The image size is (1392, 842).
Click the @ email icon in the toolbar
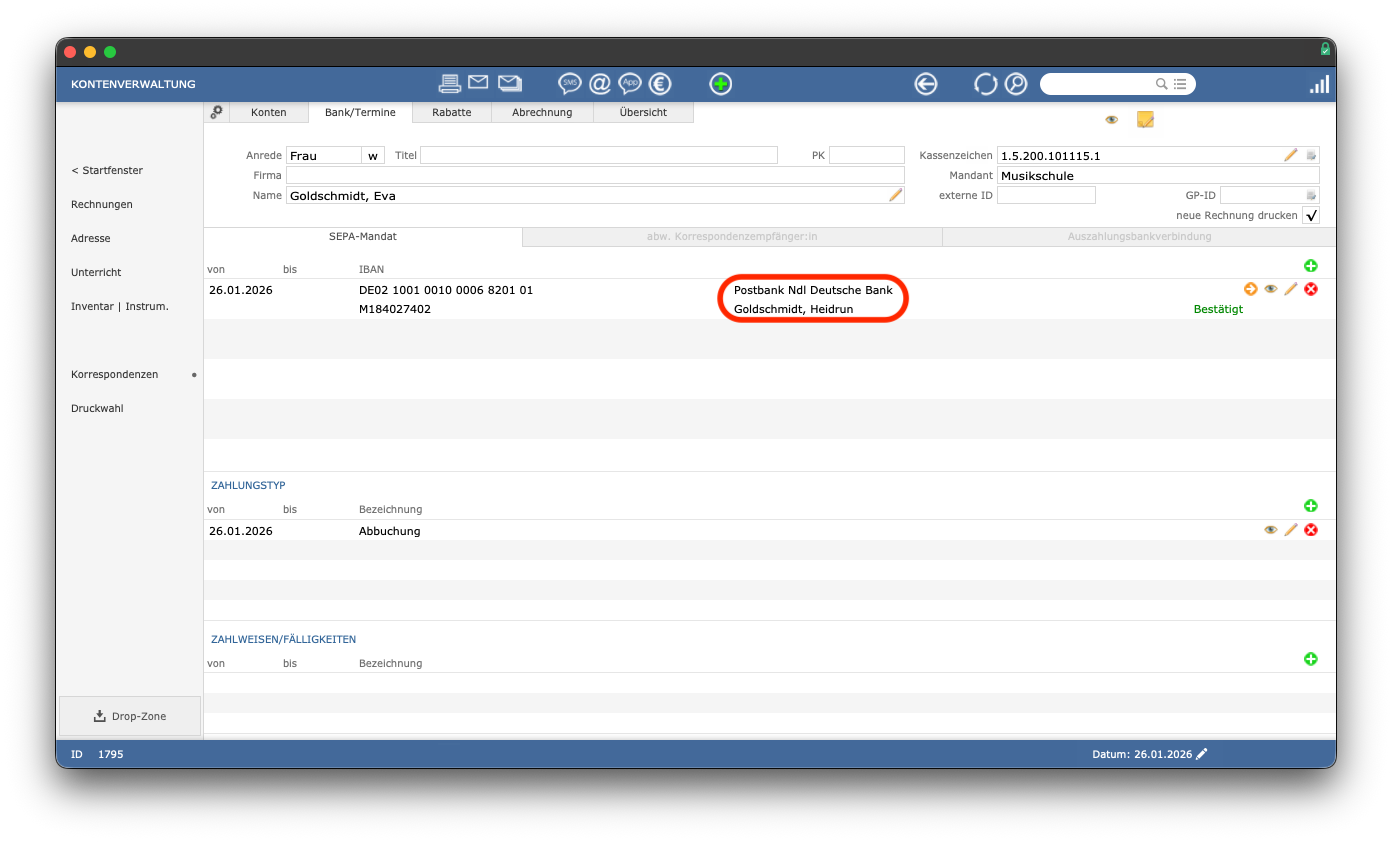600,84
